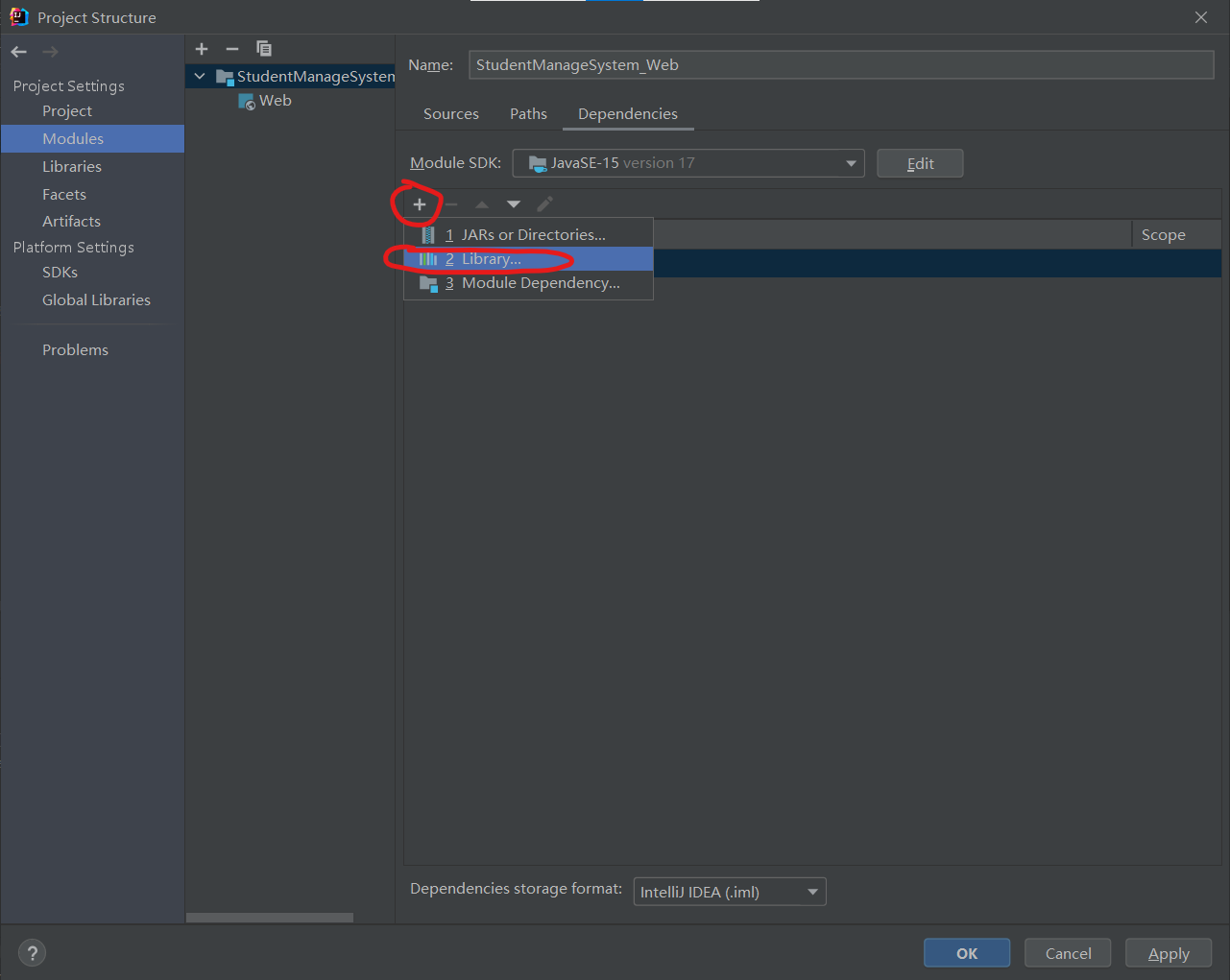Click the add dependency plus icon
This screenshot has height=980, width=1230.
point(420,204)
